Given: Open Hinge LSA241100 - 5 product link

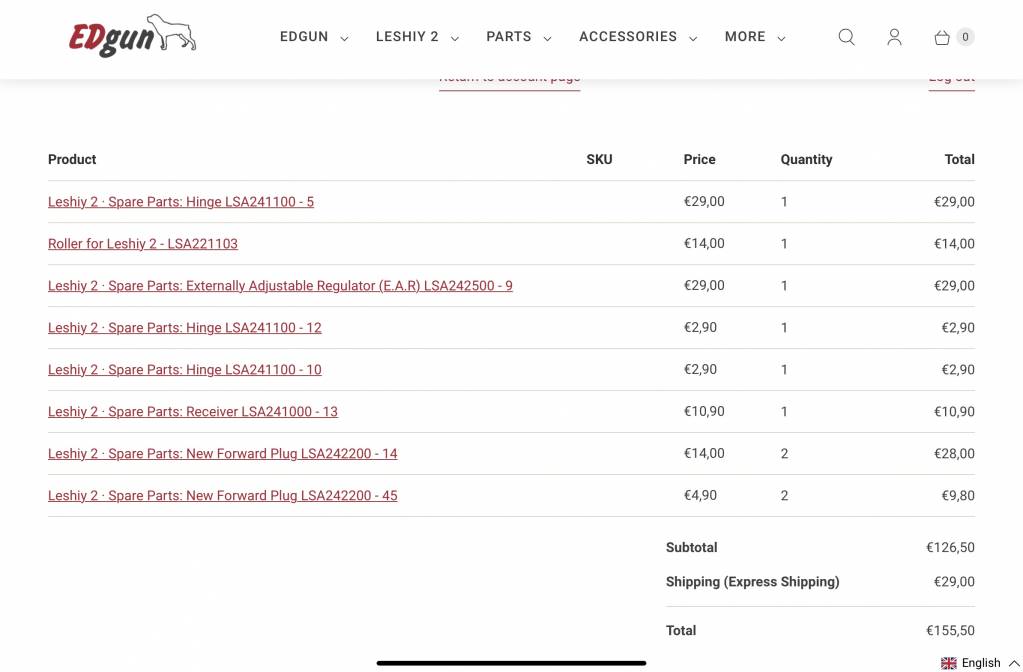Looking at the screenshot, I should pyautogui.click(x=181, y=202).
